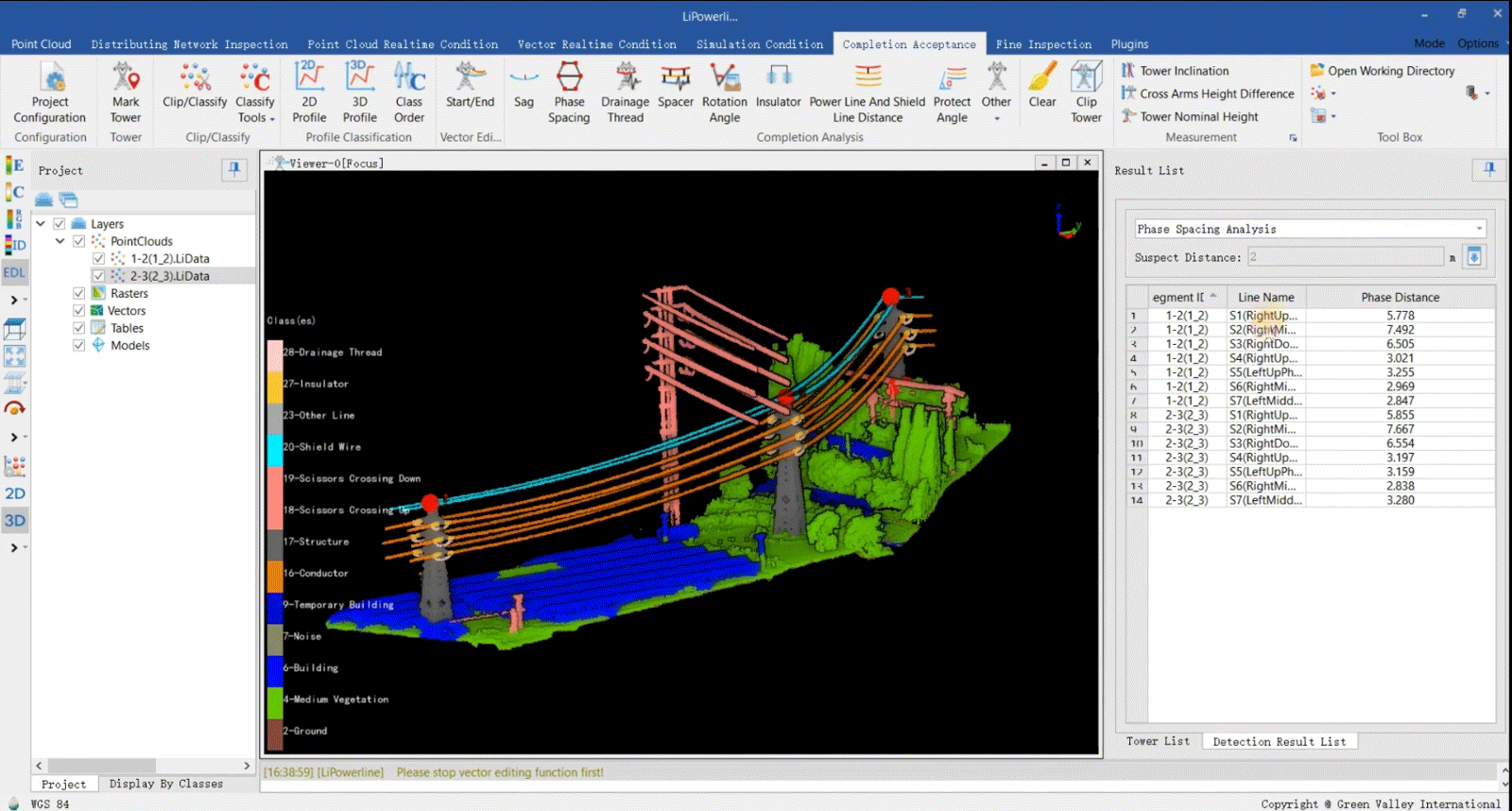This screenshot has height=811, width=1512.
Task: Open the Plugins tab
Action: [x=1129, y=44]
